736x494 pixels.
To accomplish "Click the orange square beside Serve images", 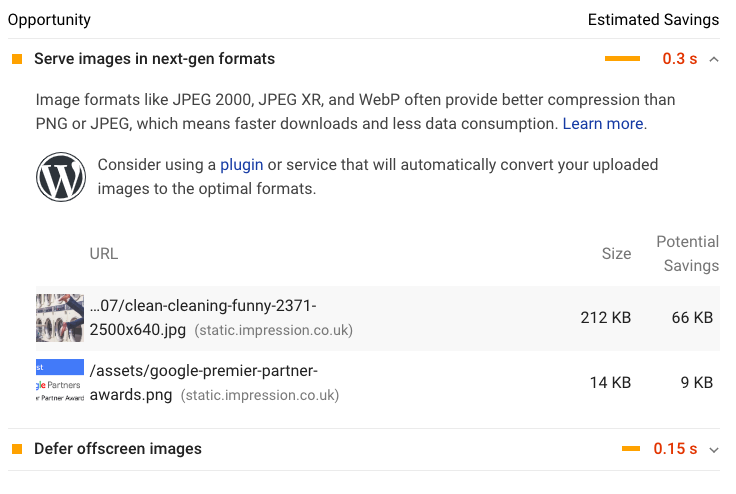I will (17, 59).
